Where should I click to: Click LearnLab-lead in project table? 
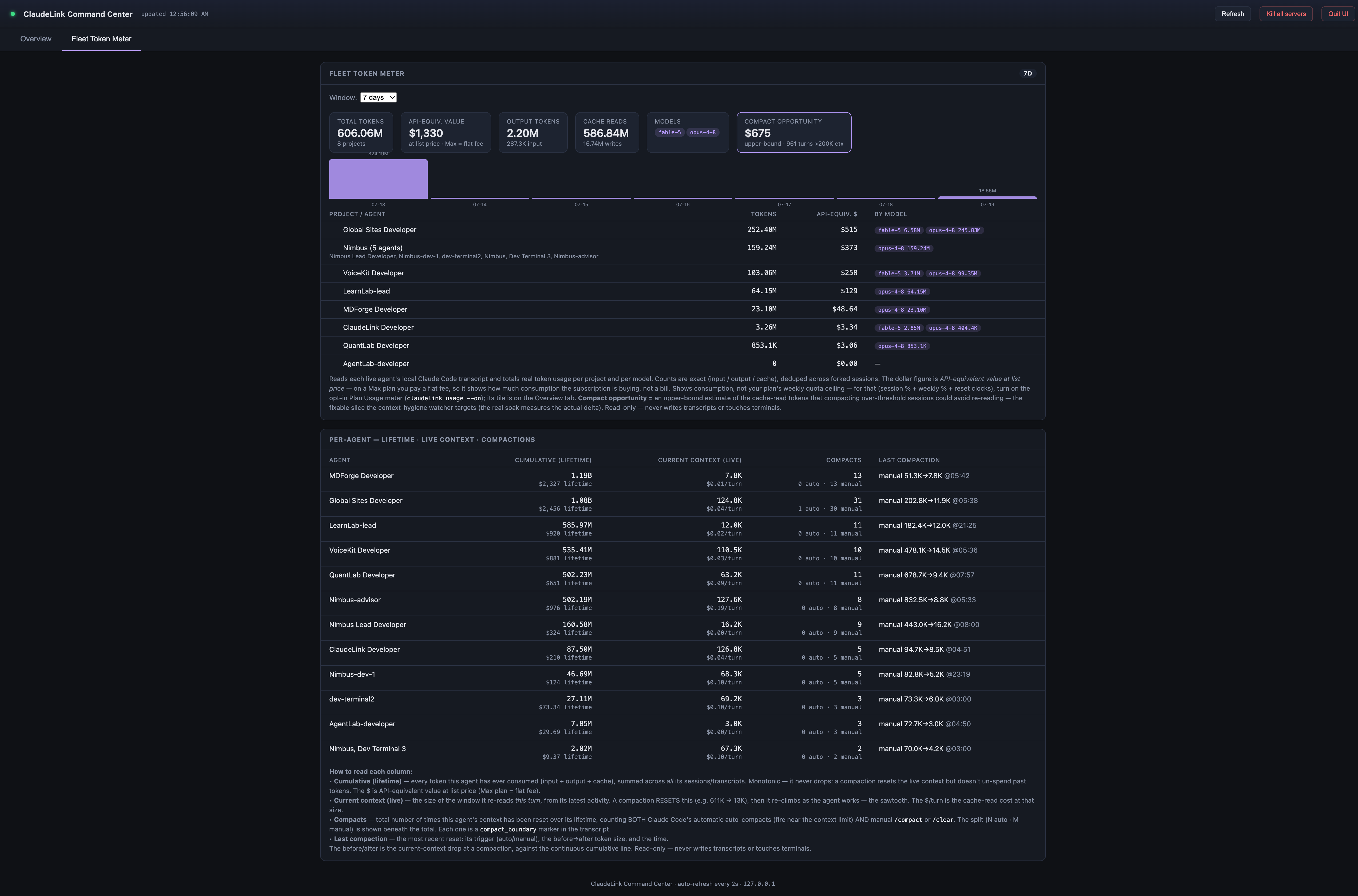pos(366,291)
